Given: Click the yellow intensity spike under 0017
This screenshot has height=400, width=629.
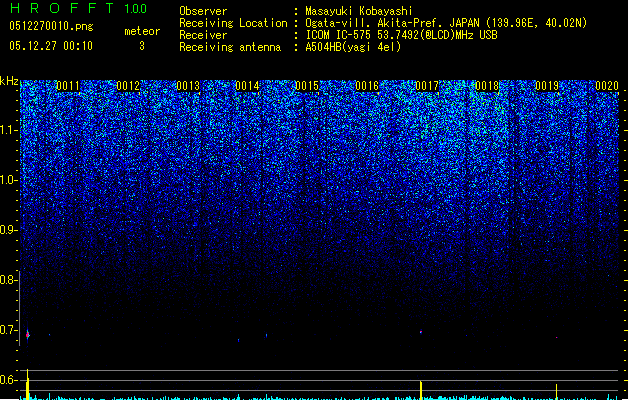Looking at the screenshot, I should (x=421, y=390).
